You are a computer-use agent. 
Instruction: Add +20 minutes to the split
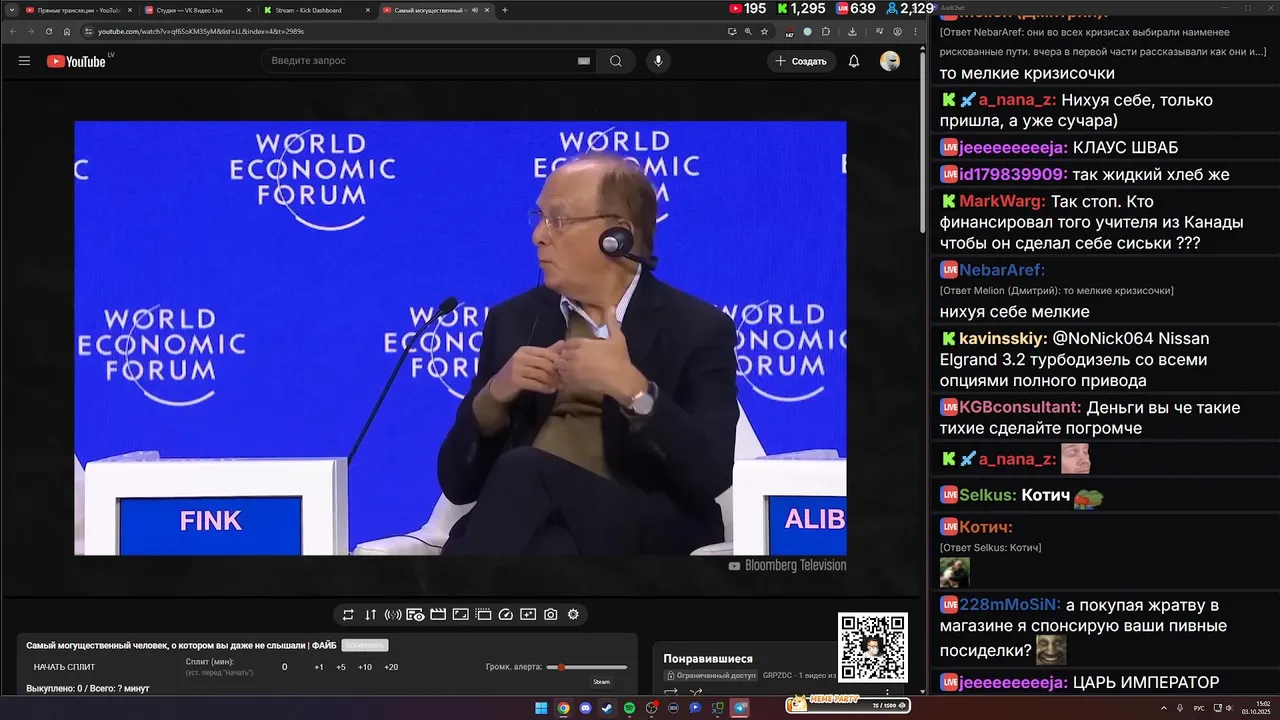click(x=390, y=667)
